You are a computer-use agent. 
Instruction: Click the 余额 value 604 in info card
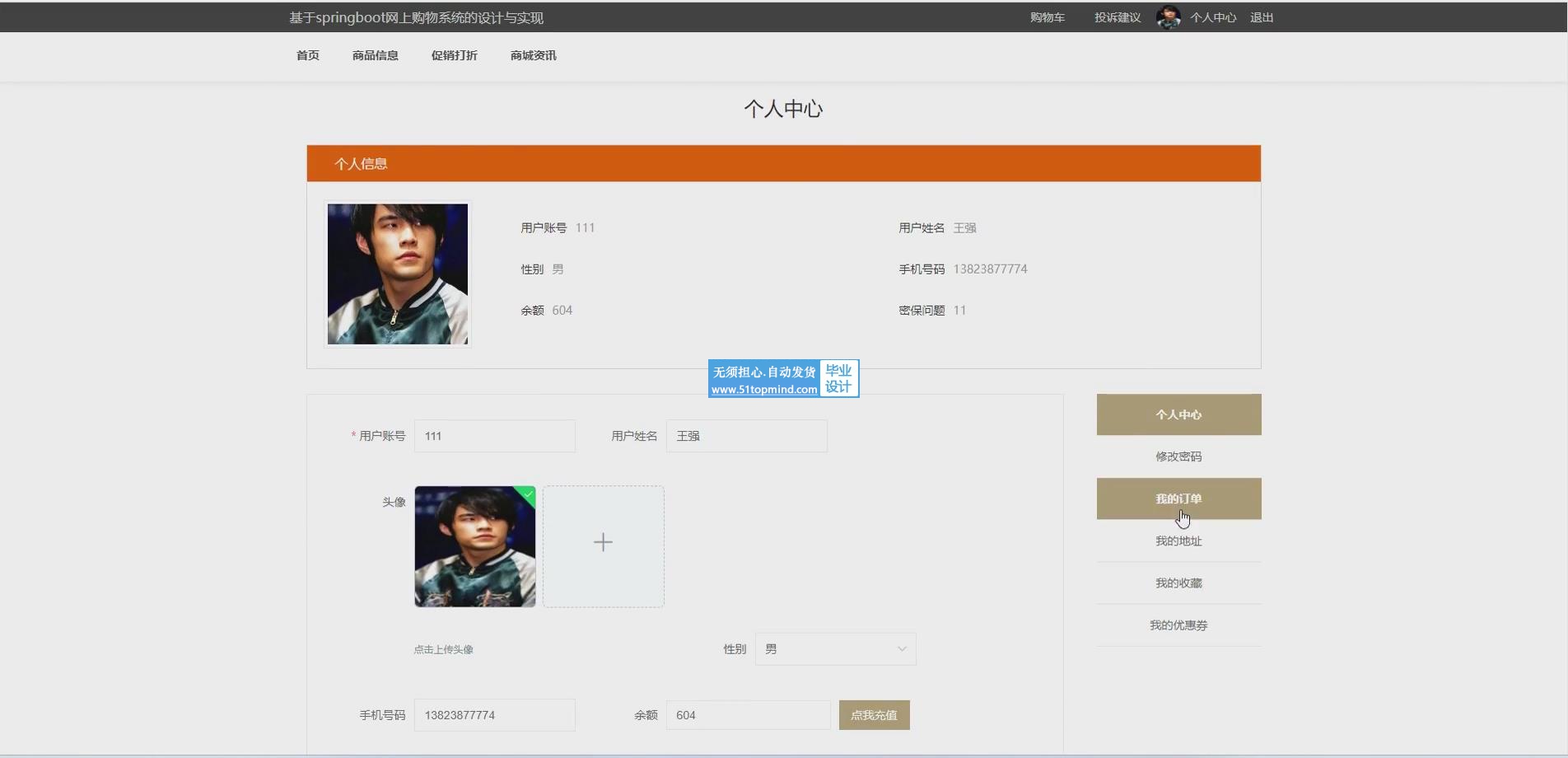(x=562, y=310)
